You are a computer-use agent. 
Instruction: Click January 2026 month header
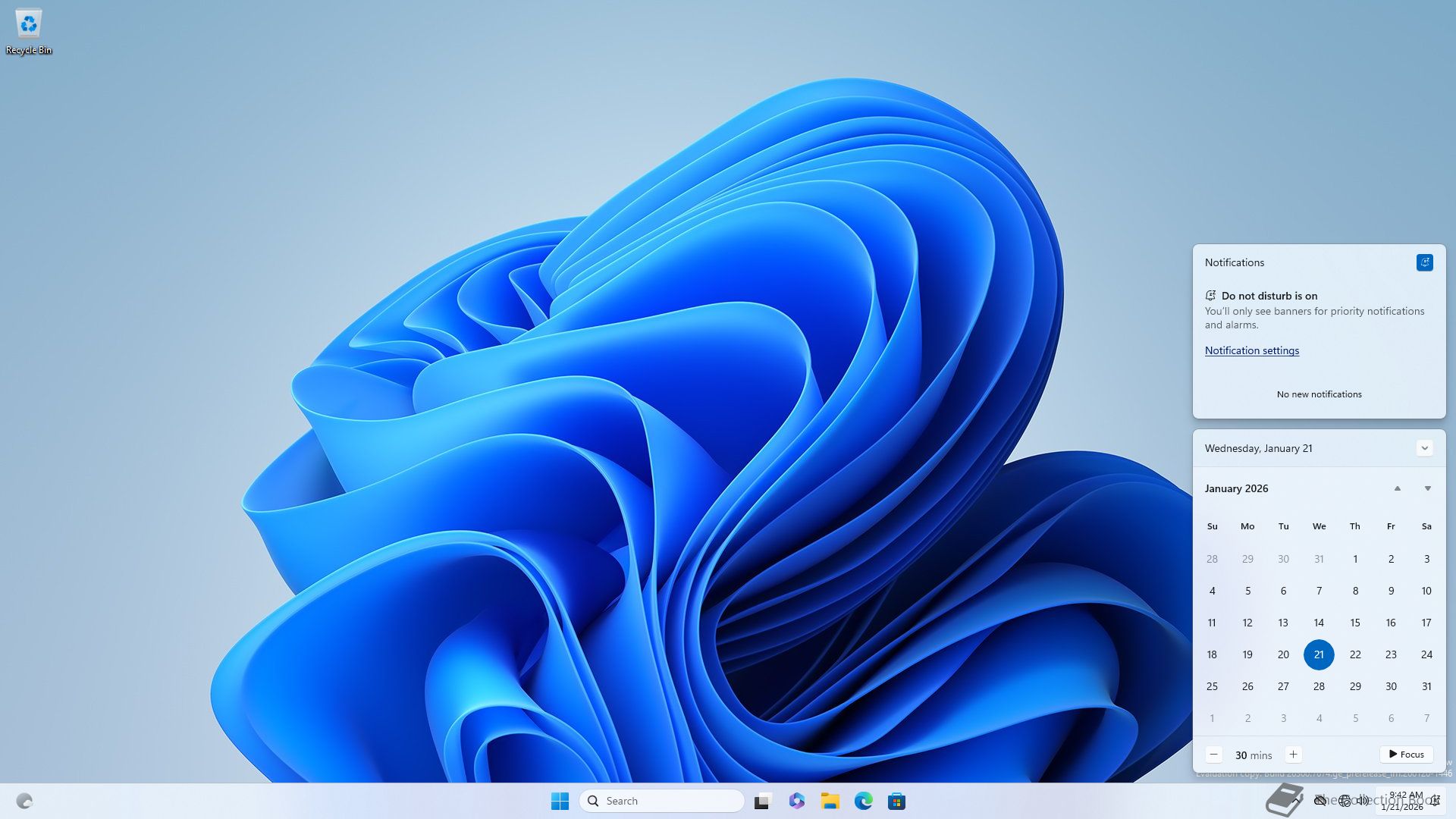(x=1236, y=488)
